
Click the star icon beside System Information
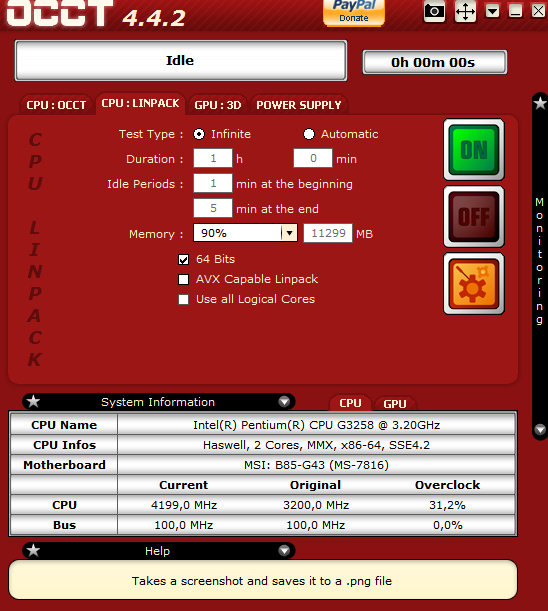click(x=34, y=401)
